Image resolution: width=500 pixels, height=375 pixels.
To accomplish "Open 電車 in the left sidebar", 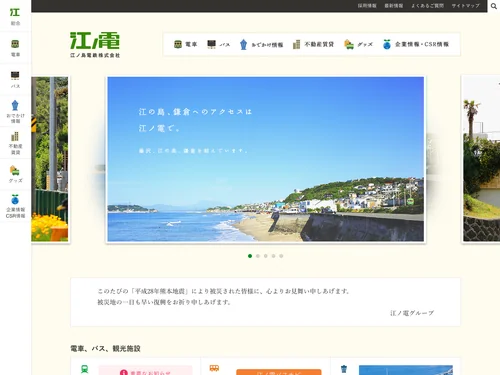I will pyautogui.click(x=15, y=48).
